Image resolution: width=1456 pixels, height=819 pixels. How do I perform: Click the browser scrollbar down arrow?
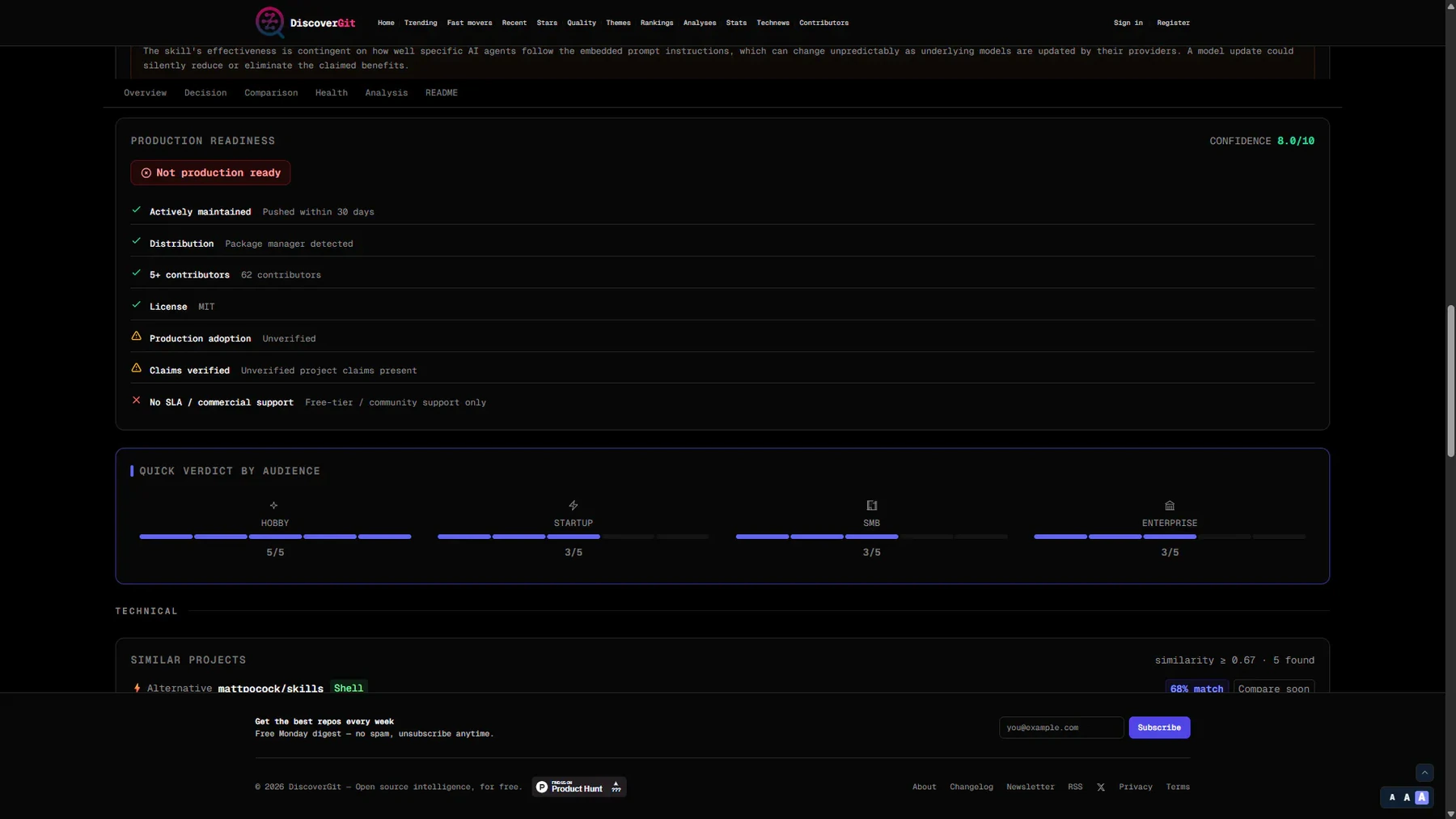tap(1450, 813)
